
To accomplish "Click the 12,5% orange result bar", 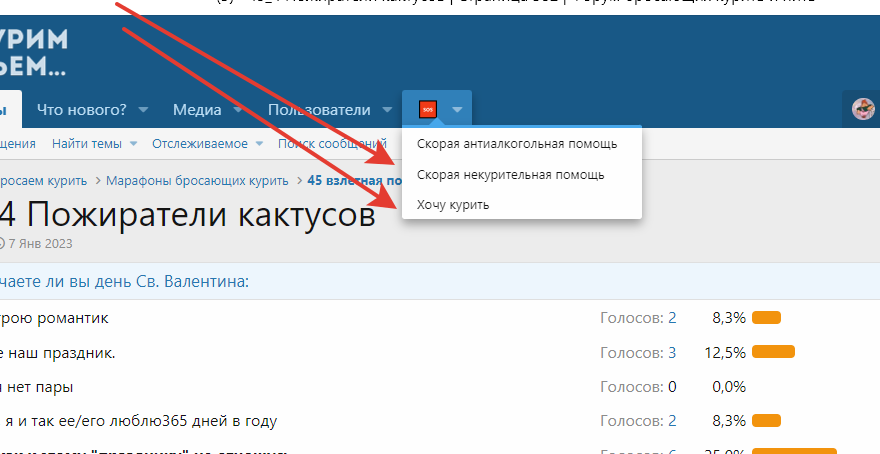I will pos(773,352).
